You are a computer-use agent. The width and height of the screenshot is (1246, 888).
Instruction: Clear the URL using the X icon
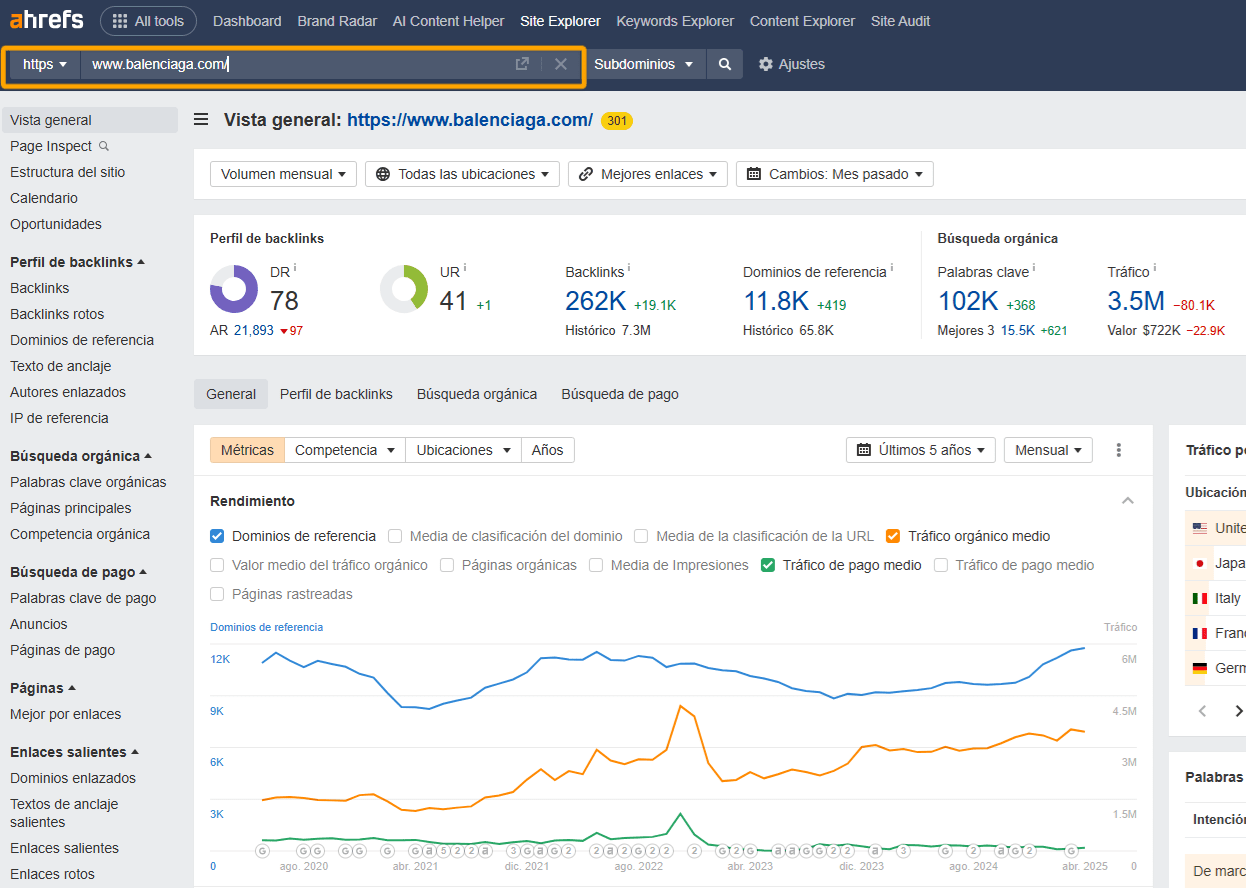559,63
